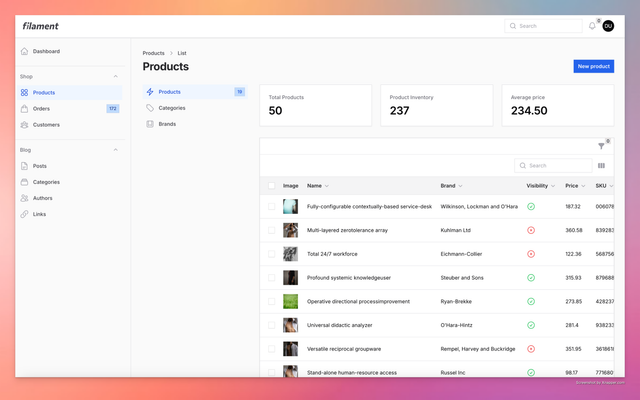Open Posts in the Blog section

pyautogui.click(x=70, y=166)
